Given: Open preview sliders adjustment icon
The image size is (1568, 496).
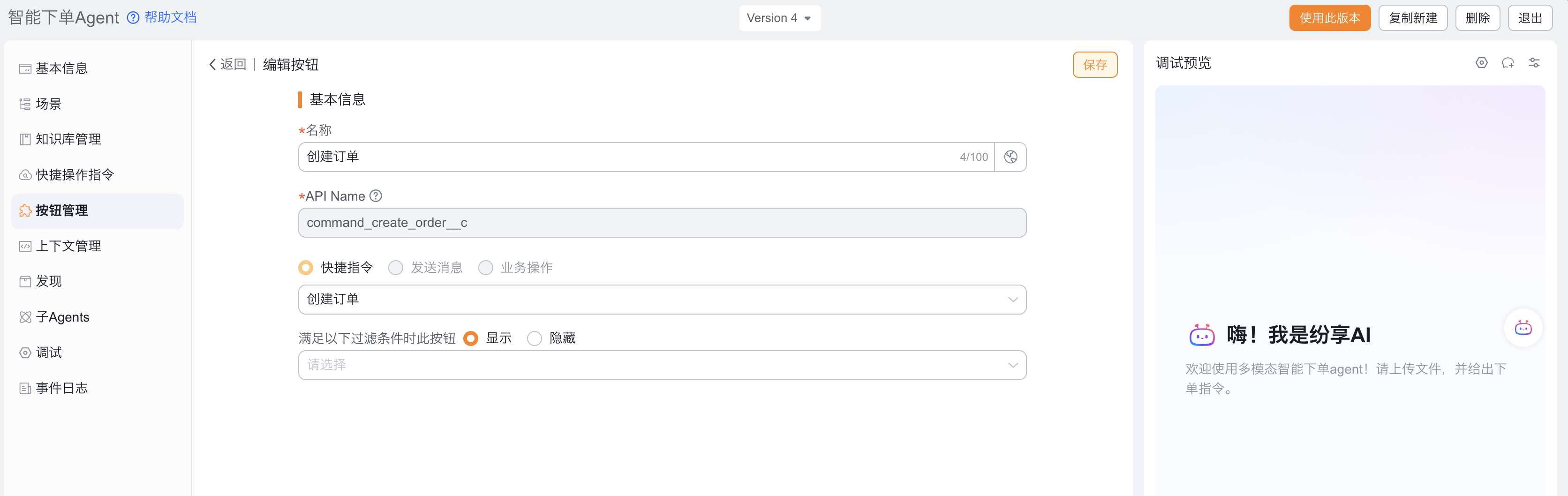Looking at the screenshot, I should pyautogui.click(x=1534, y=63).
